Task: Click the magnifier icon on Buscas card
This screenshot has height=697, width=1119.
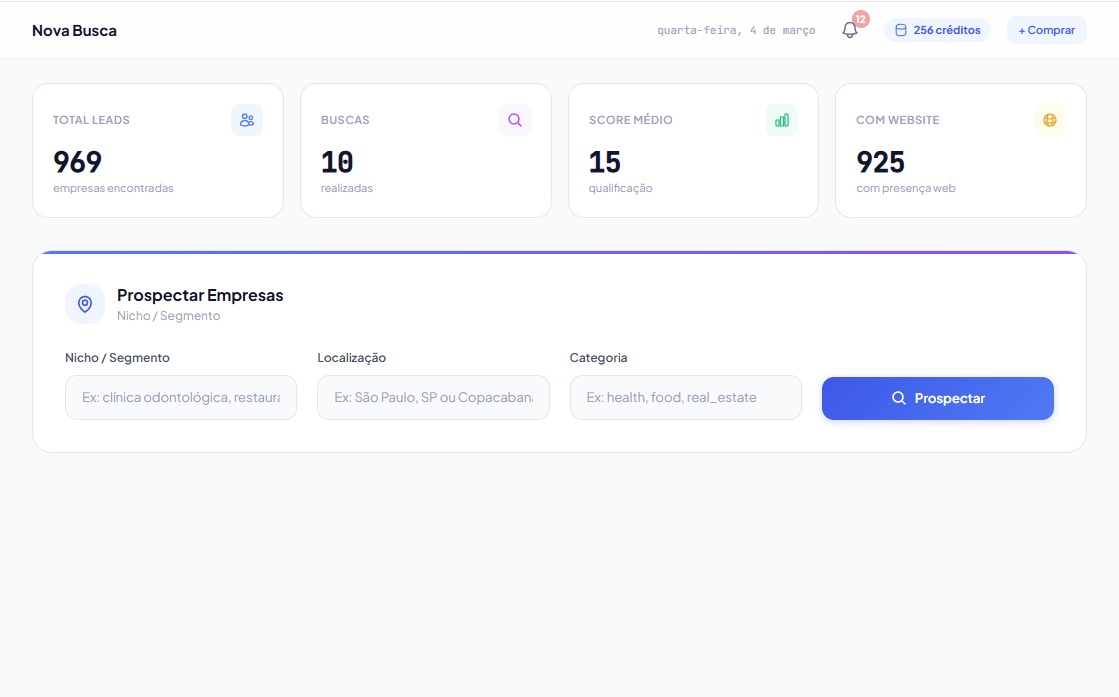Action: click(x=515, y=120)
